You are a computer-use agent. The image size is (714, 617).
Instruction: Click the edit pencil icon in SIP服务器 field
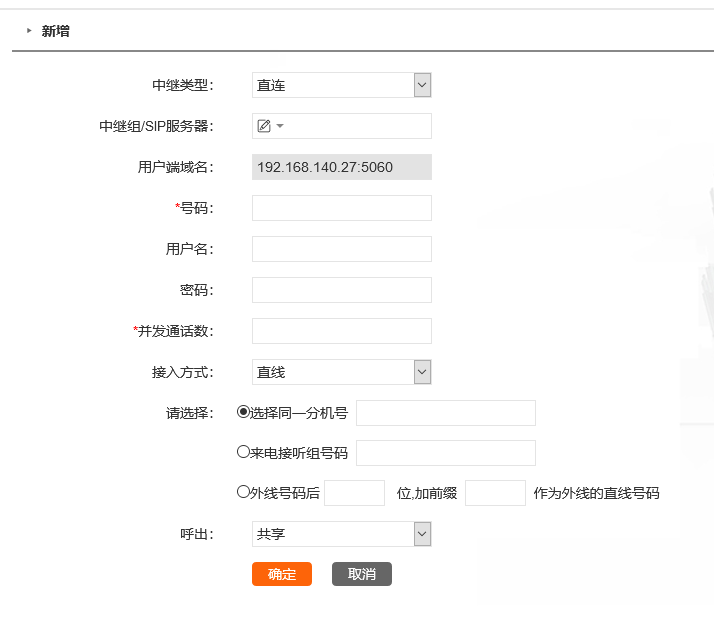(x=264, y=126)
